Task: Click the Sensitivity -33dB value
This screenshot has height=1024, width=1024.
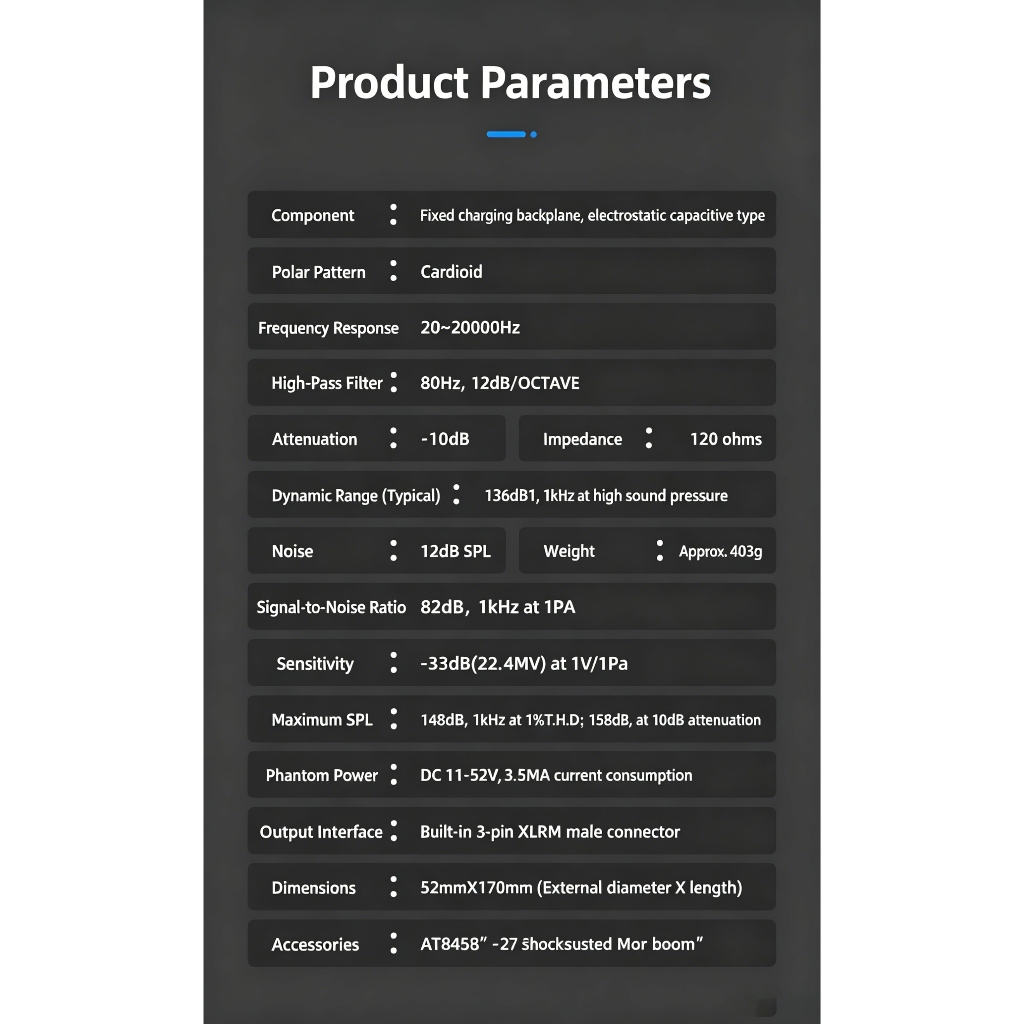Action: coord(524,664)
